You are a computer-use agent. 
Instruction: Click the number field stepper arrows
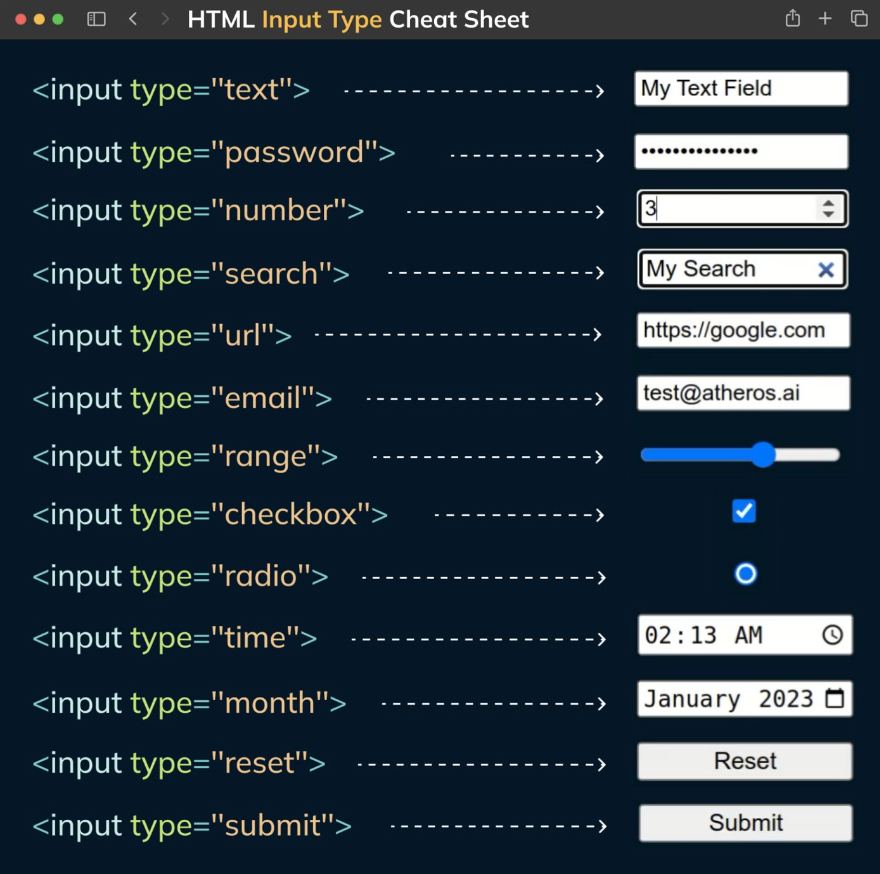coord(827,209)
